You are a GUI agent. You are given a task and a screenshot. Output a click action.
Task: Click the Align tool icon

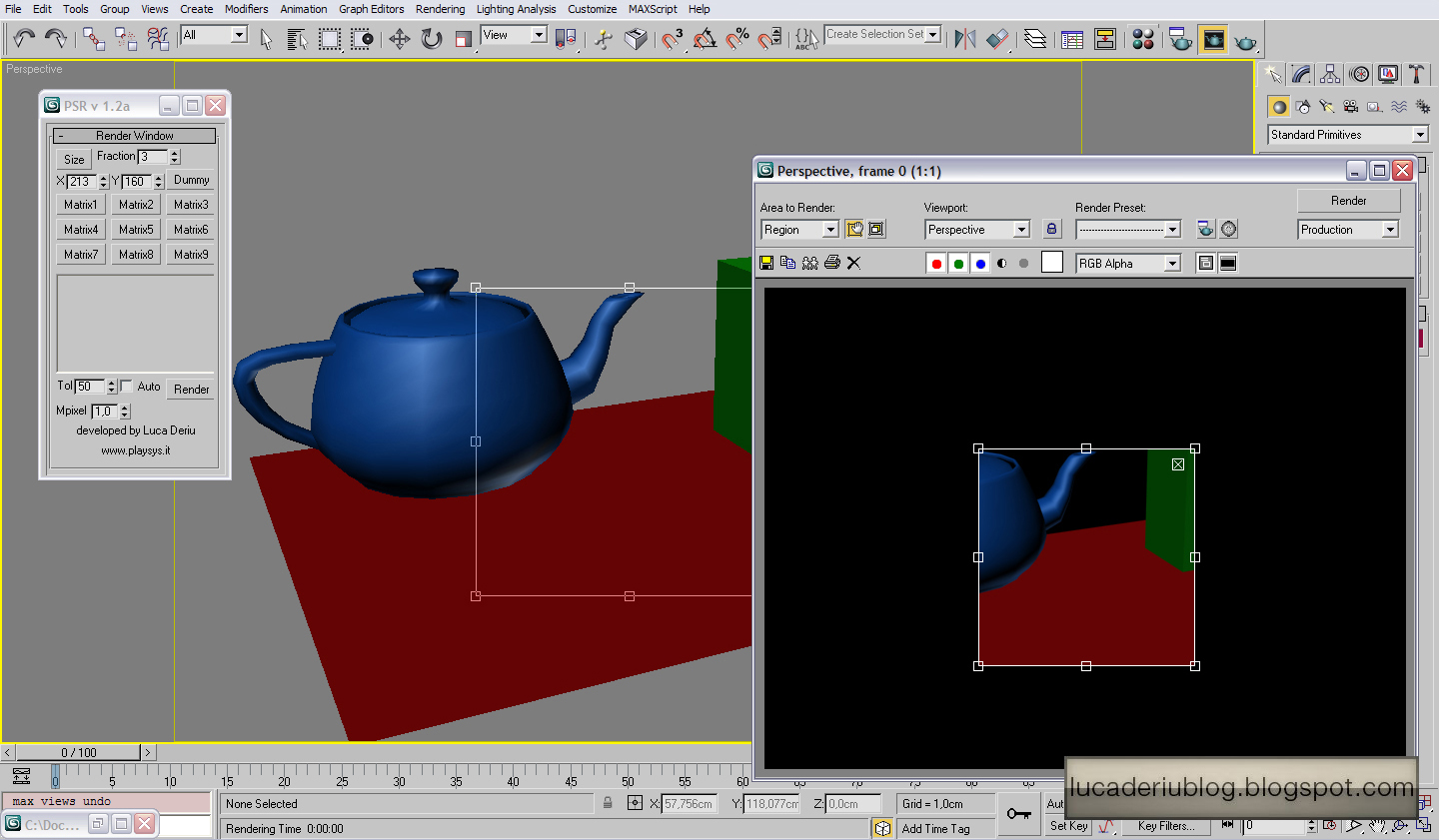tap(997, 39)
